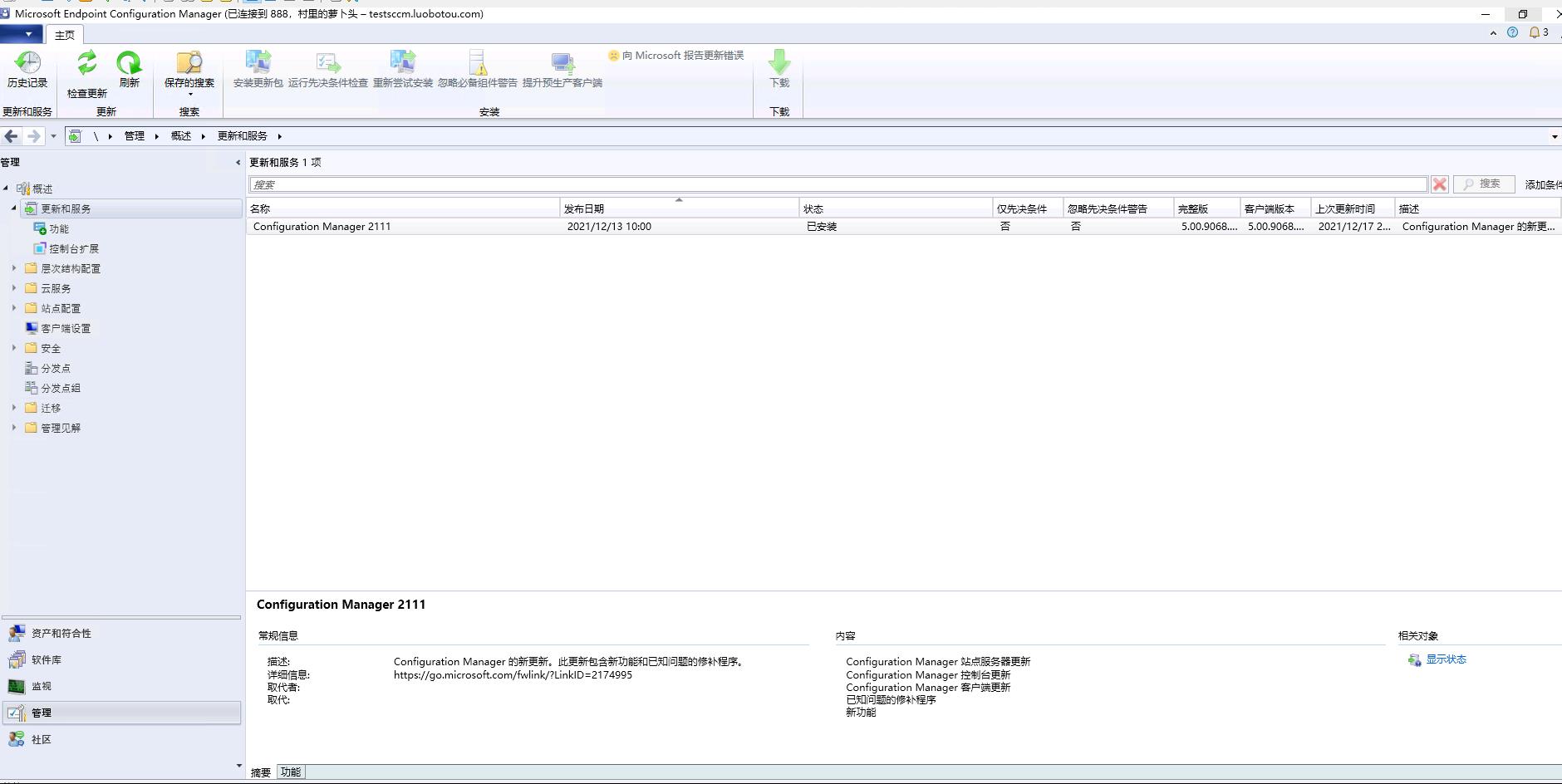Expand the 管理见解 folder
Viewport: 1562px width, 784px height.
(x=13, y=428)
